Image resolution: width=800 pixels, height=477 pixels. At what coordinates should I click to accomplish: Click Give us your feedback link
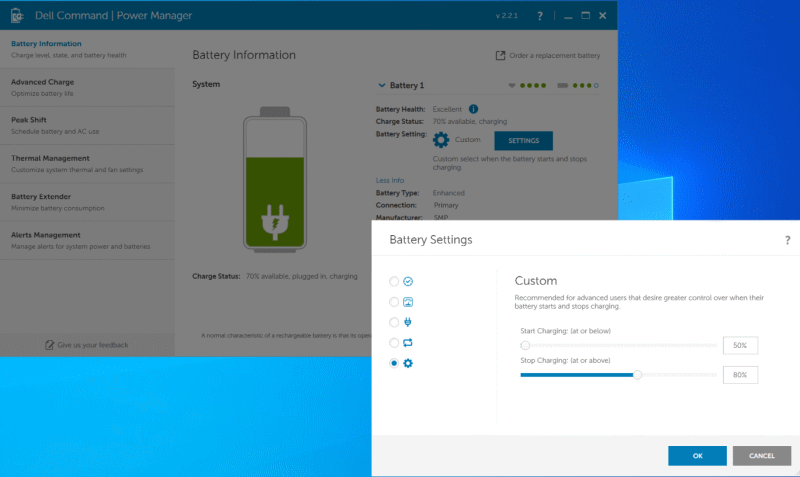[x=93, y=345]
